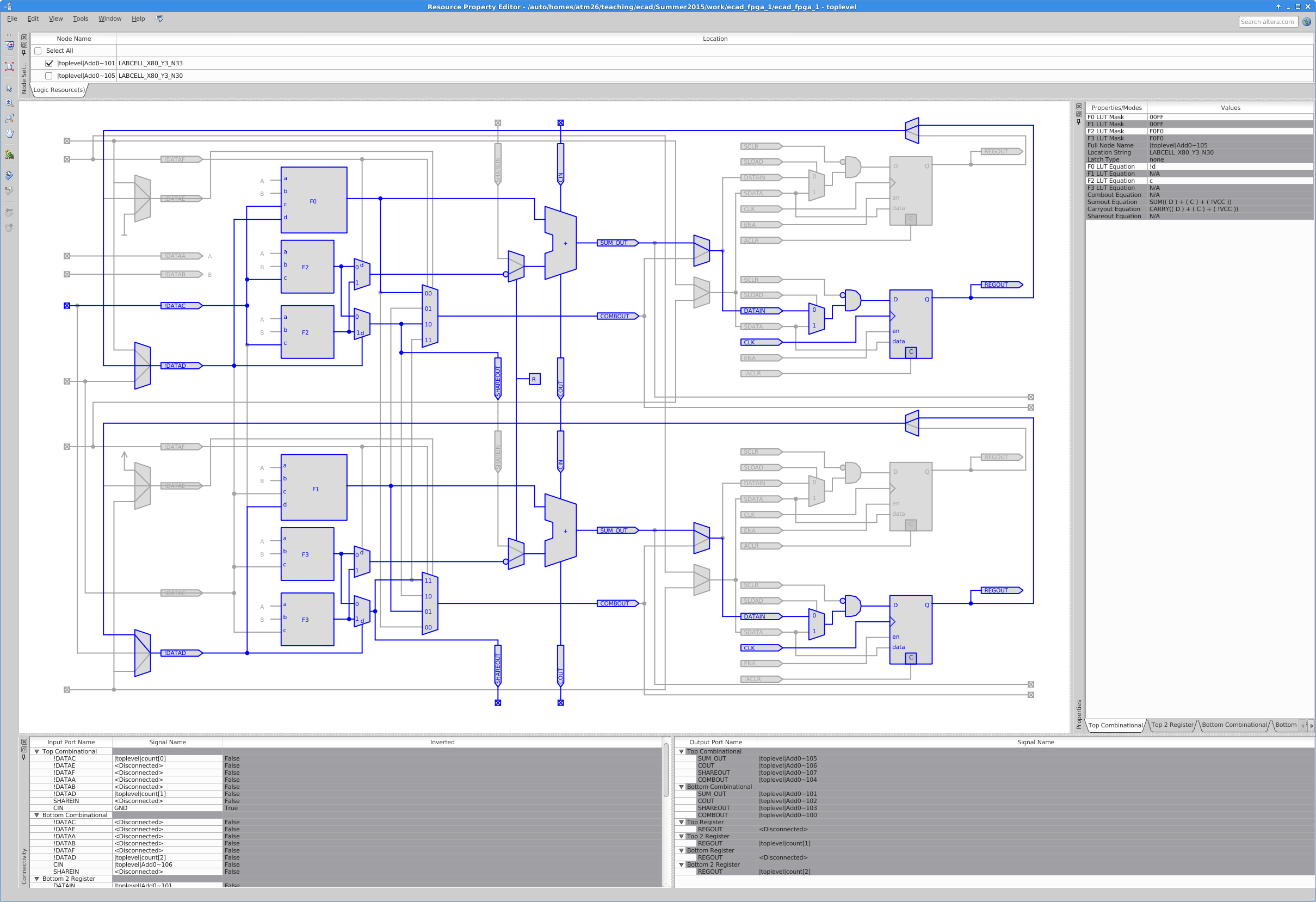This screenshot has height=902, width=1316.
Task: Select the zoom-to-selection magnifier tool
Action: [x=9, y=119]
